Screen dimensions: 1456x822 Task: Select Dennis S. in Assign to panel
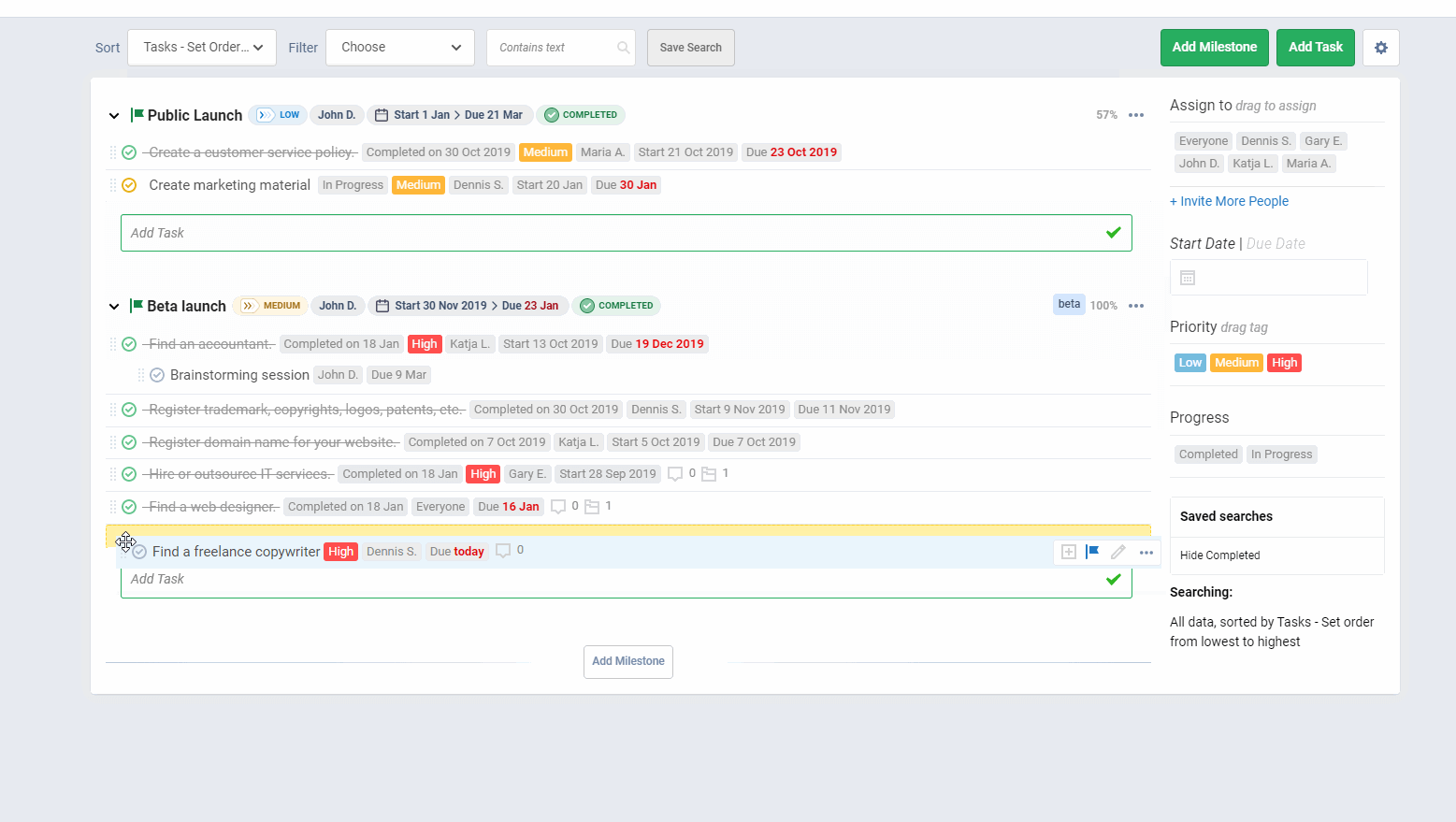[1266, 141]
